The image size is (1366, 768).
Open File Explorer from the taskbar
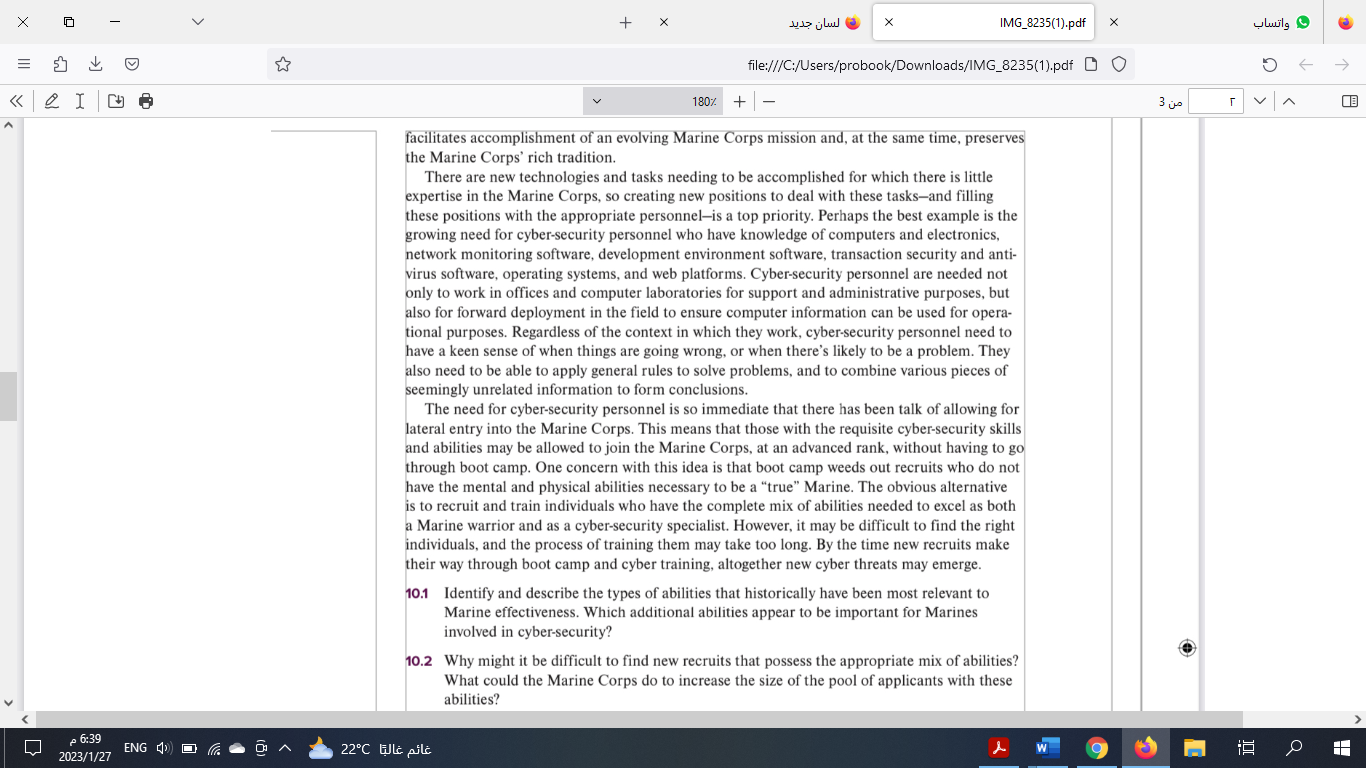tap(1195, 747)
